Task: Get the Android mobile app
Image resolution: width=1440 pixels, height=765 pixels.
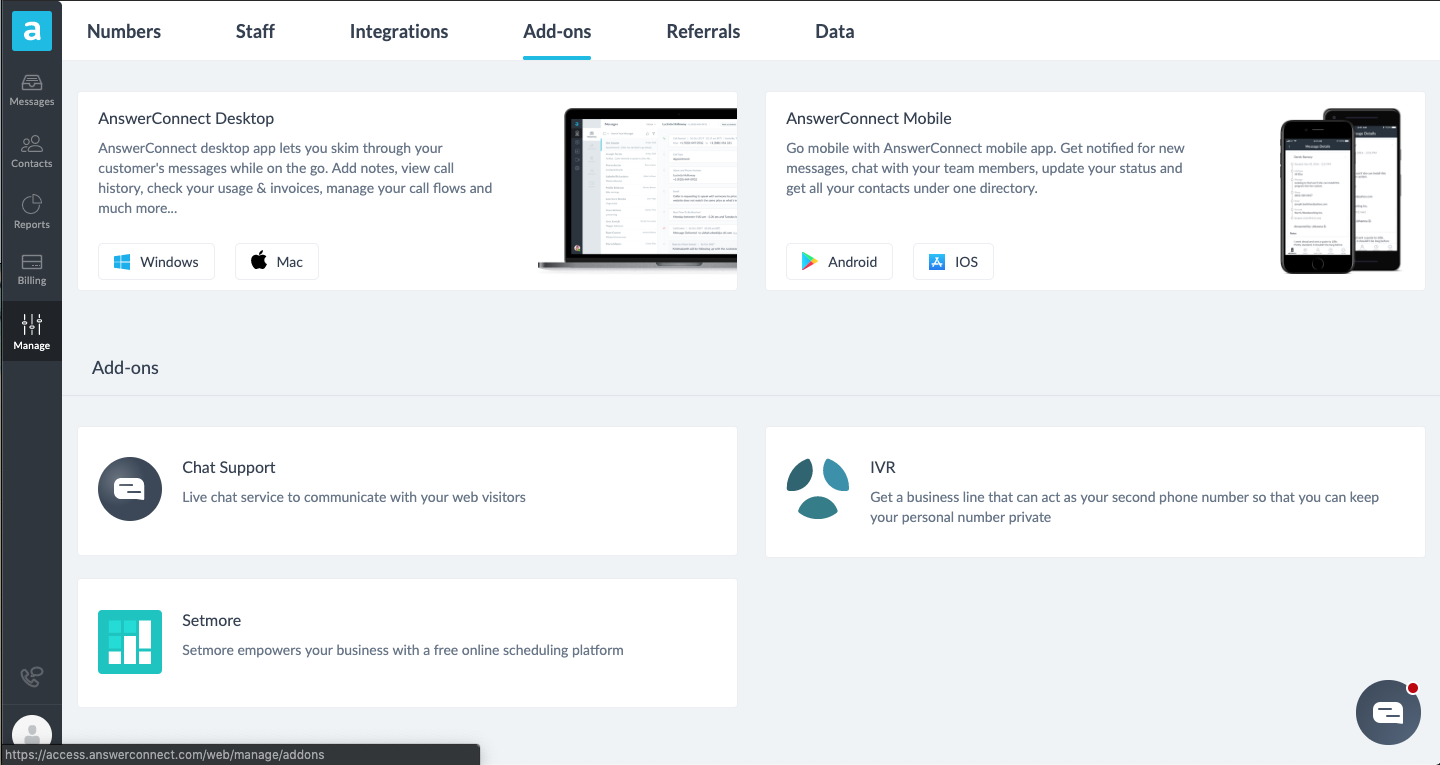Action: (839, 261)
